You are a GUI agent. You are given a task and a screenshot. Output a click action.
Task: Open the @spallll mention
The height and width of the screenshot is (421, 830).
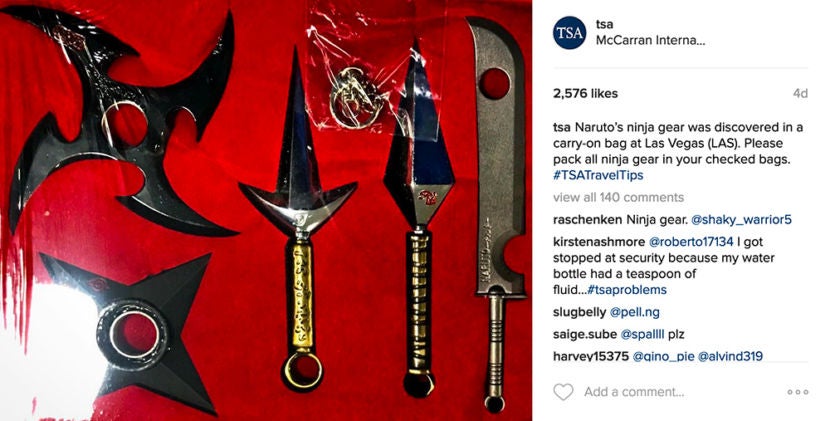(642, 335)
